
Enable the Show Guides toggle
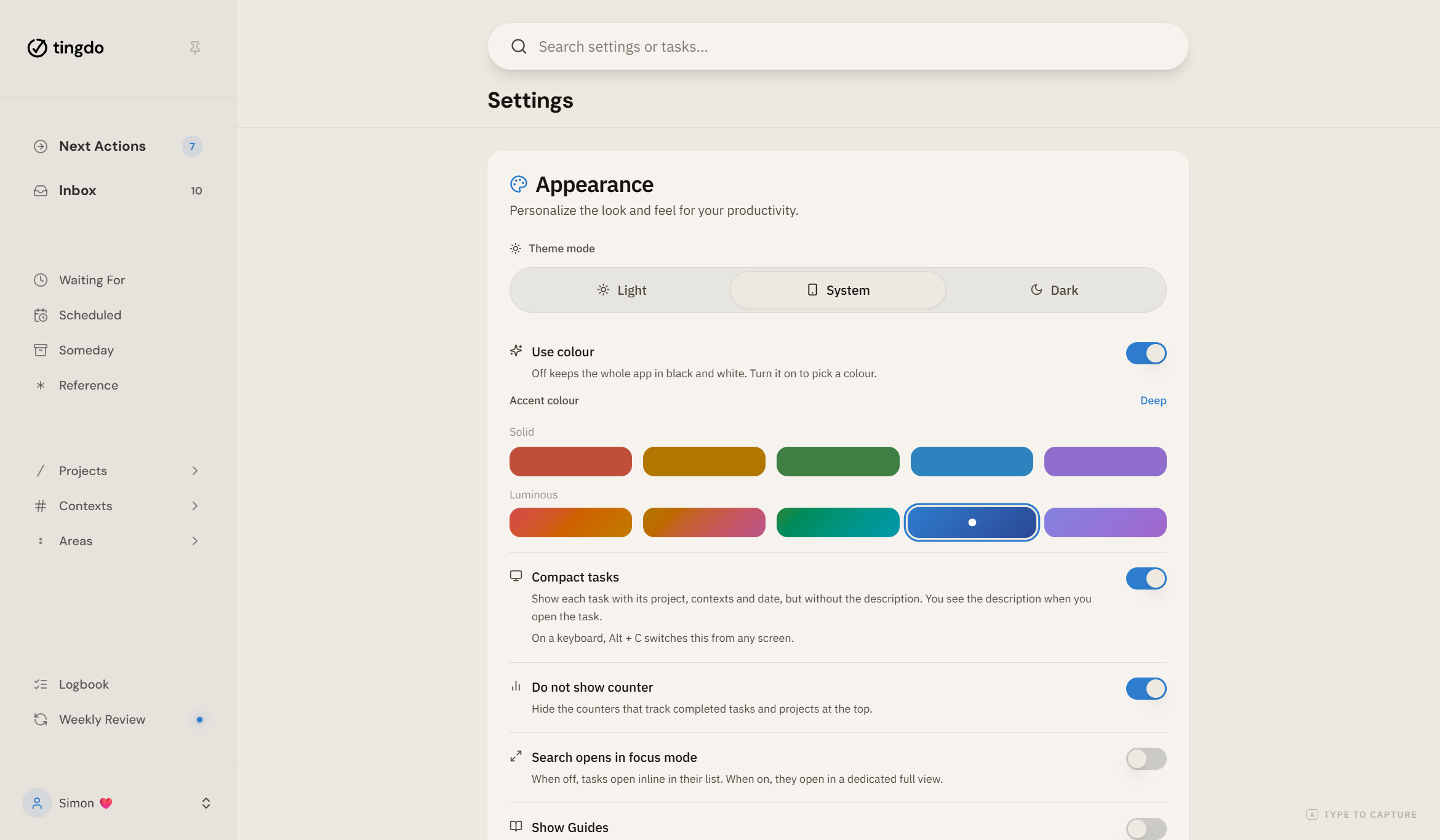pyautogui.click(x=1146, y=828)
